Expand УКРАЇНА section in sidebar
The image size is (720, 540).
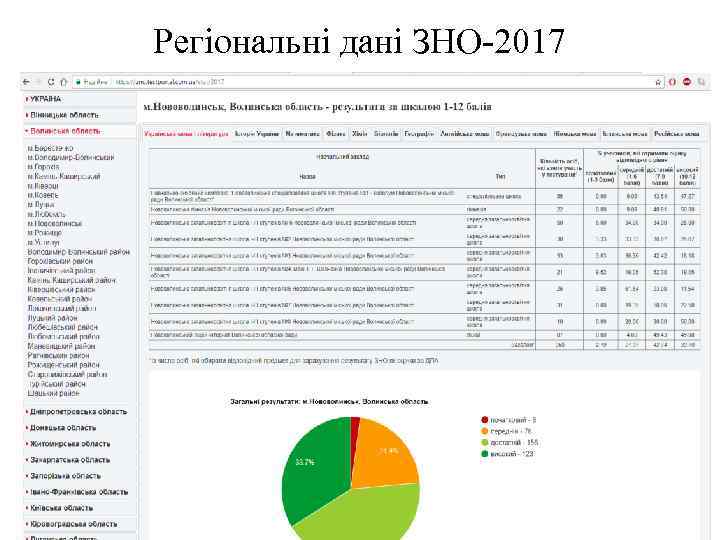44,99
